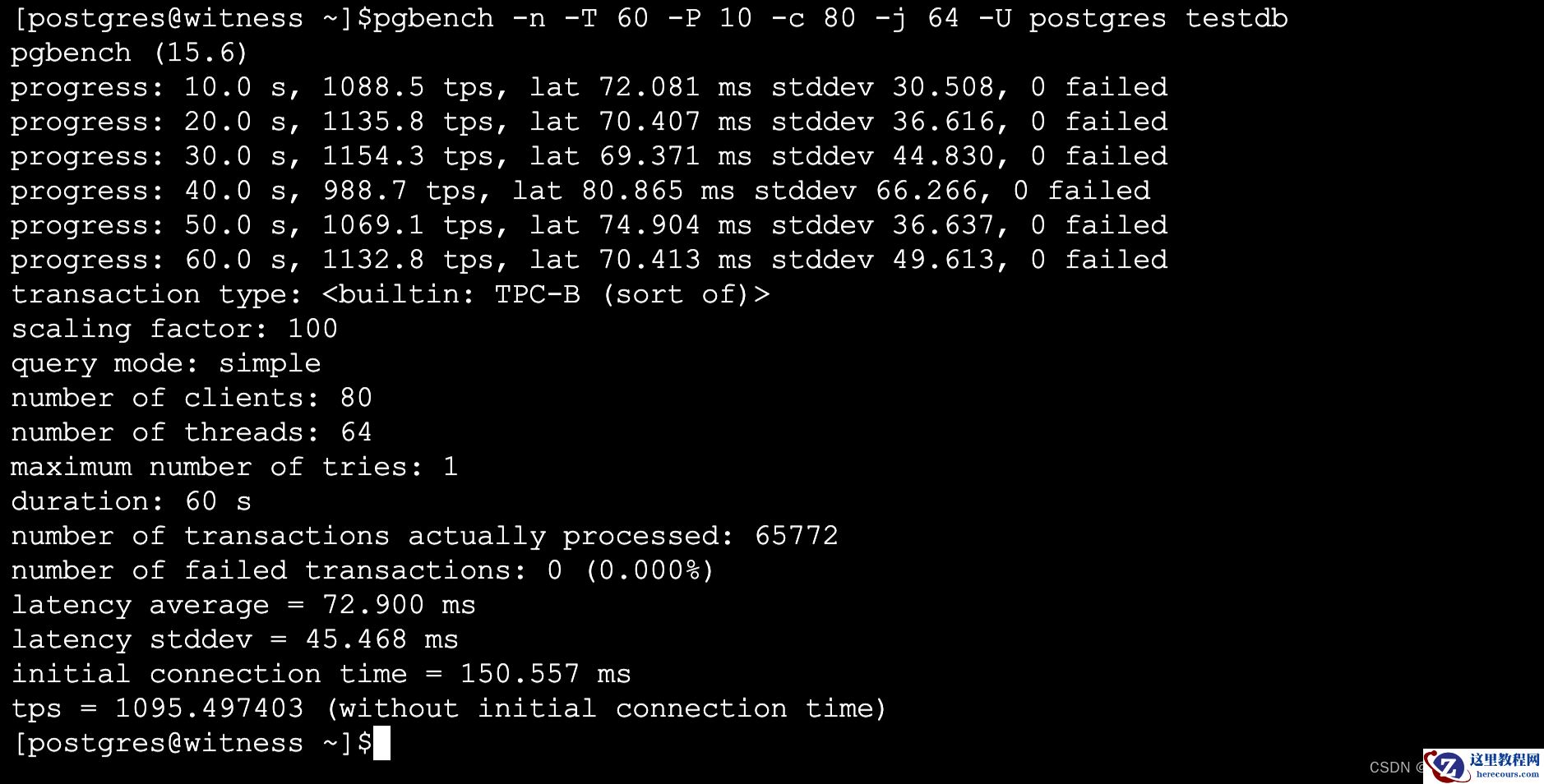Click the number of clients: 80 line
Image resolution: width=1544 pixels, height=784 pixels.
191,399
